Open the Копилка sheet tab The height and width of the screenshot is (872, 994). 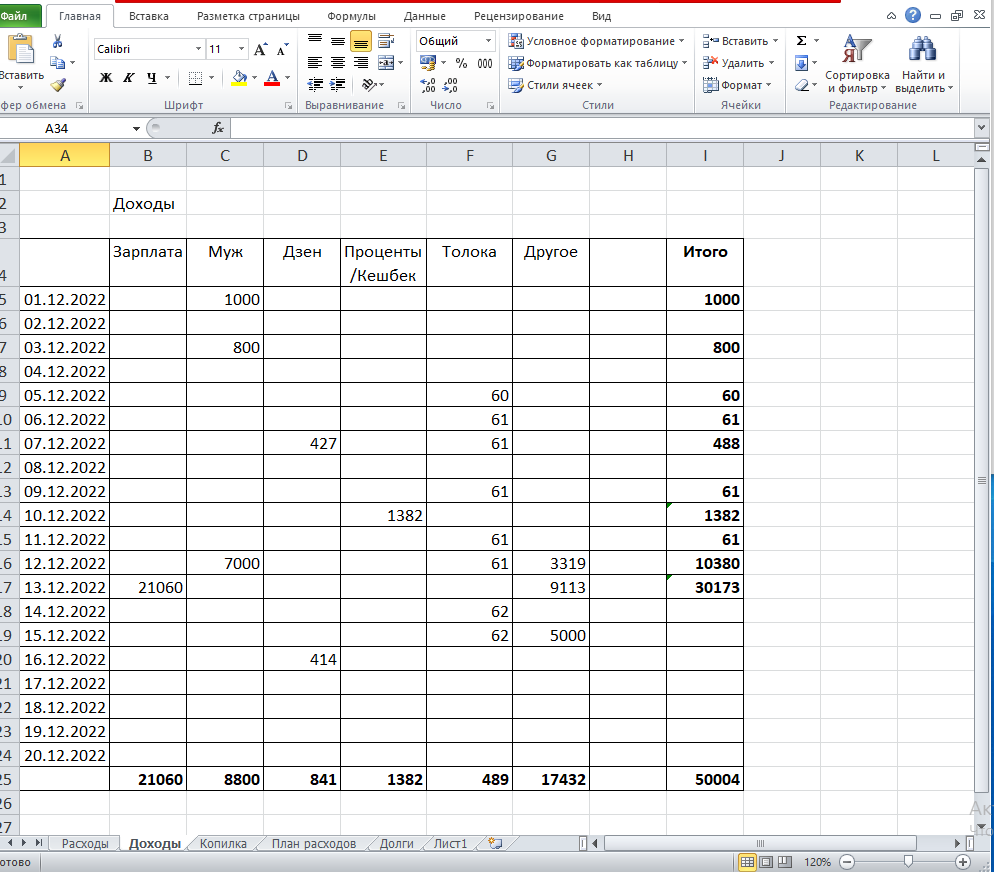click(223, 843)
